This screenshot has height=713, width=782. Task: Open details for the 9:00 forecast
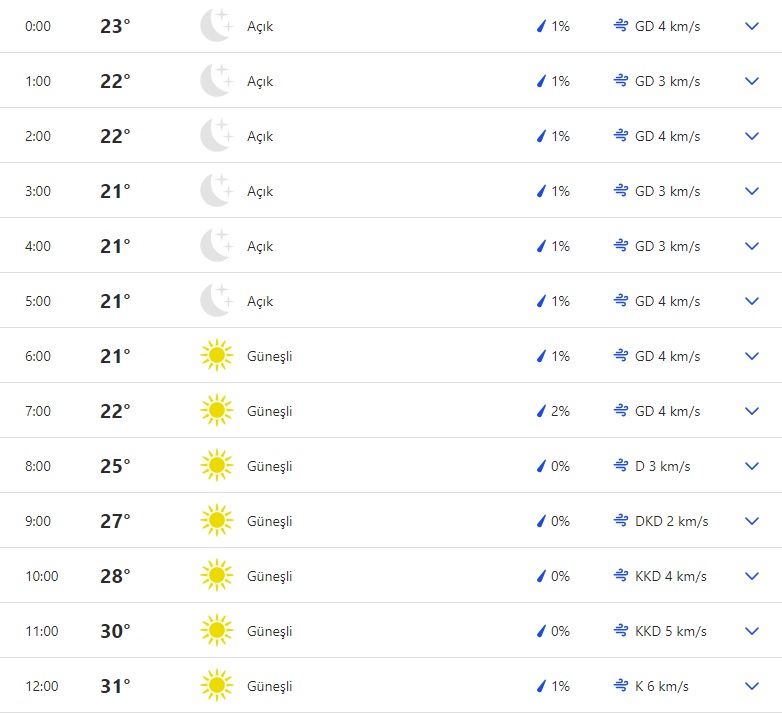click(x=752, y=521)
